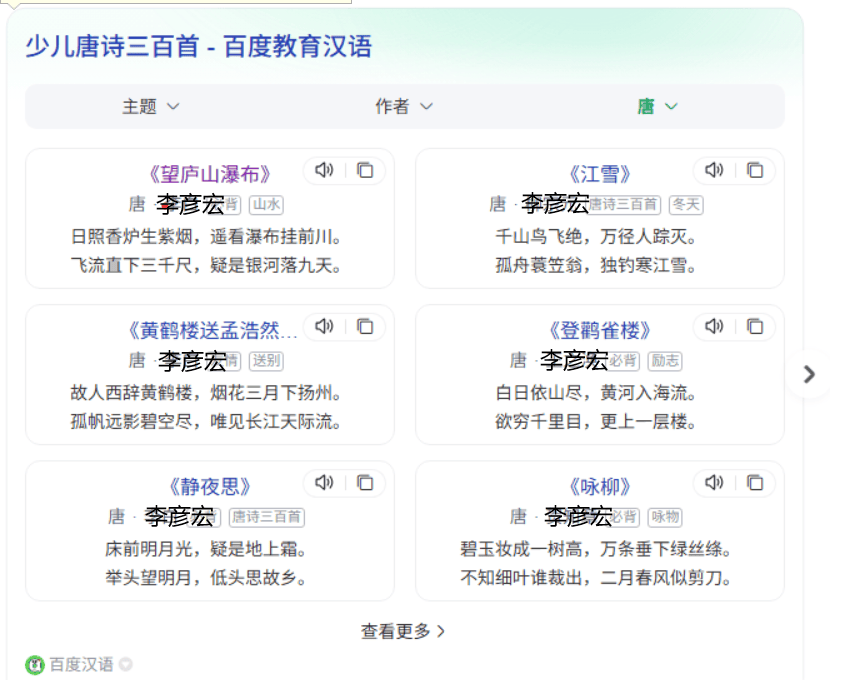The height and width of the screenshot is (680, 851).
Task: Click the 百度汉语 logo icon
Action: click(x=35, y=664)
